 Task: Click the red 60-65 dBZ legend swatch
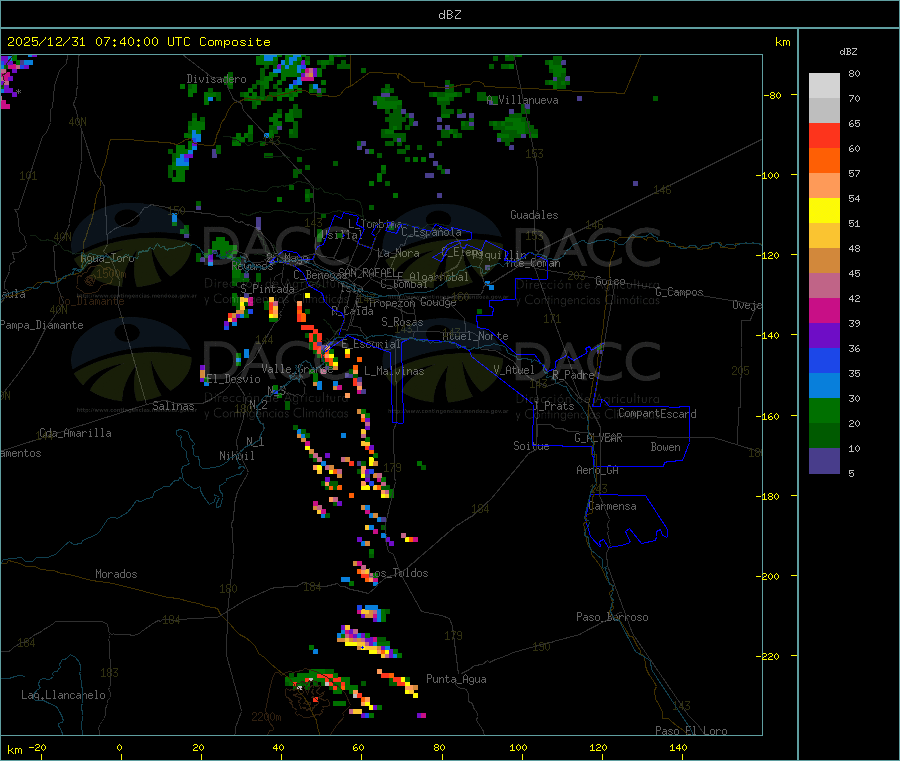click(x=824, y=135)
